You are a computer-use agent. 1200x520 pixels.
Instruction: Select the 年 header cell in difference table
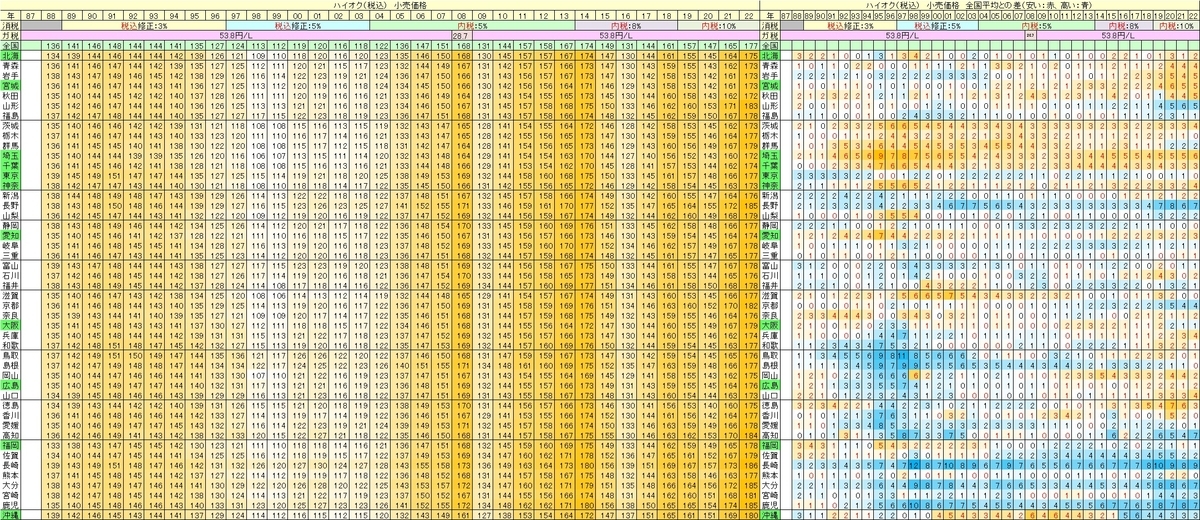coord(770,14)
